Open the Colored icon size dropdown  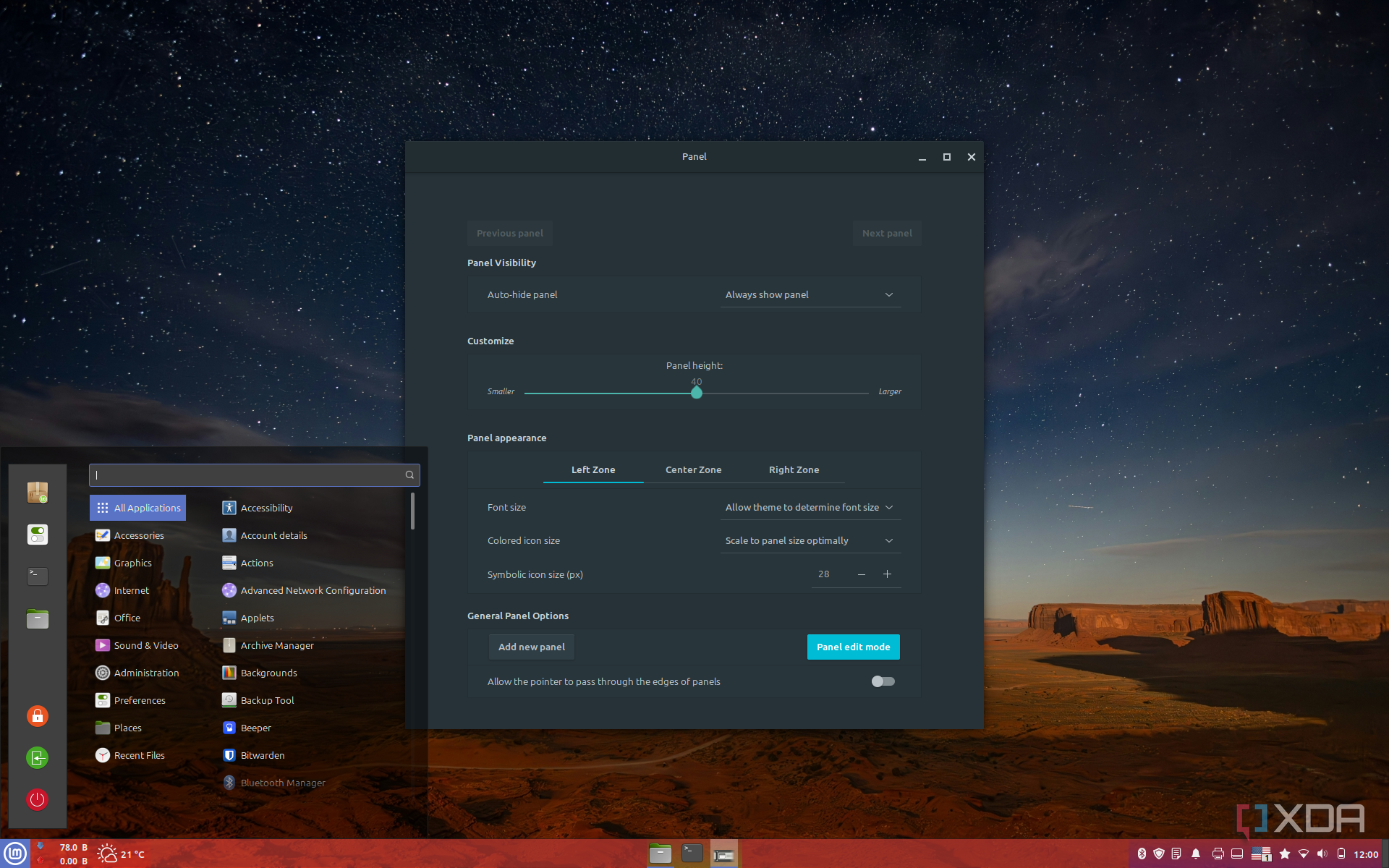click(810, 540)
